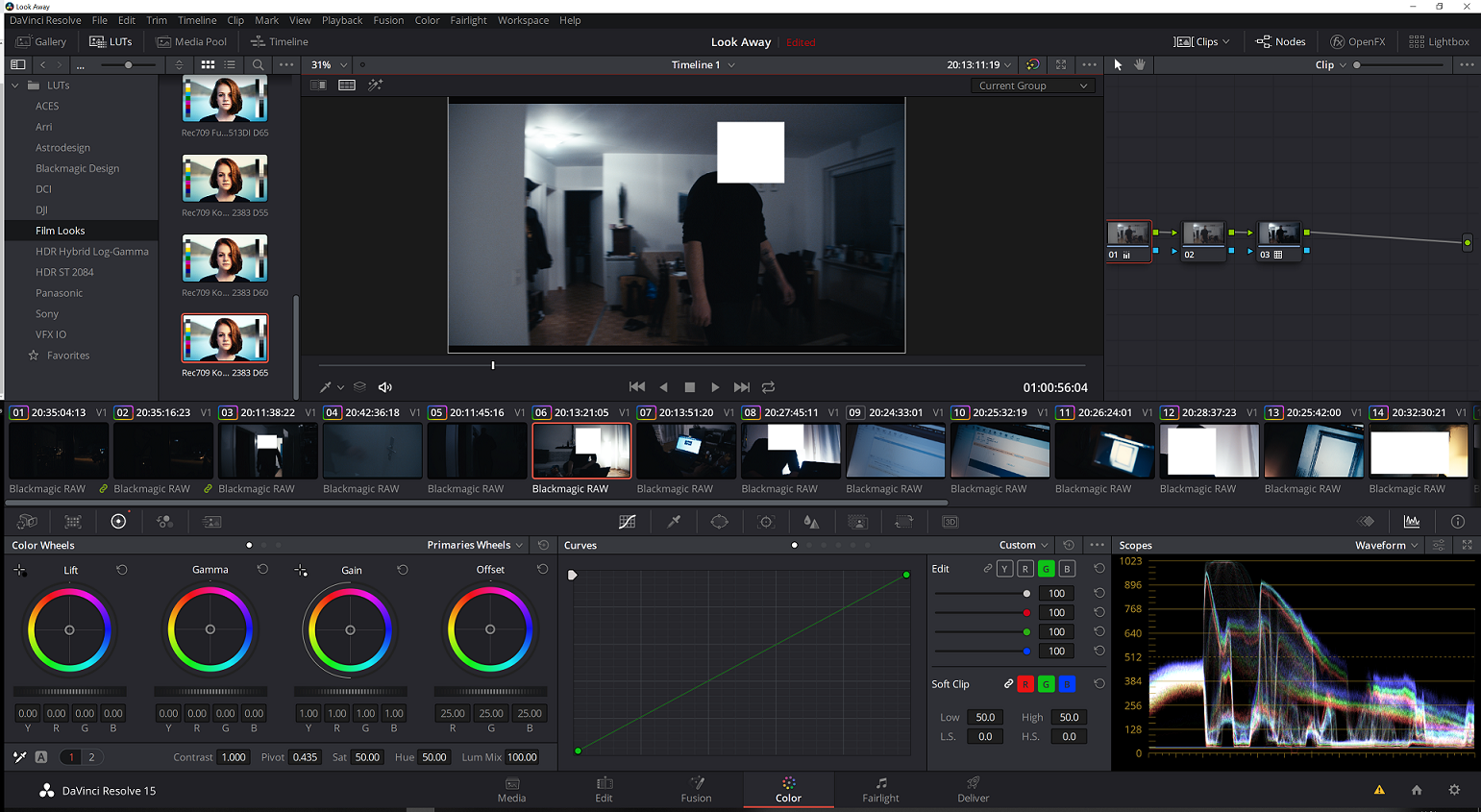Open the Lightbox view
The image size is (1481, 812).
click(x=1439, y=41)
